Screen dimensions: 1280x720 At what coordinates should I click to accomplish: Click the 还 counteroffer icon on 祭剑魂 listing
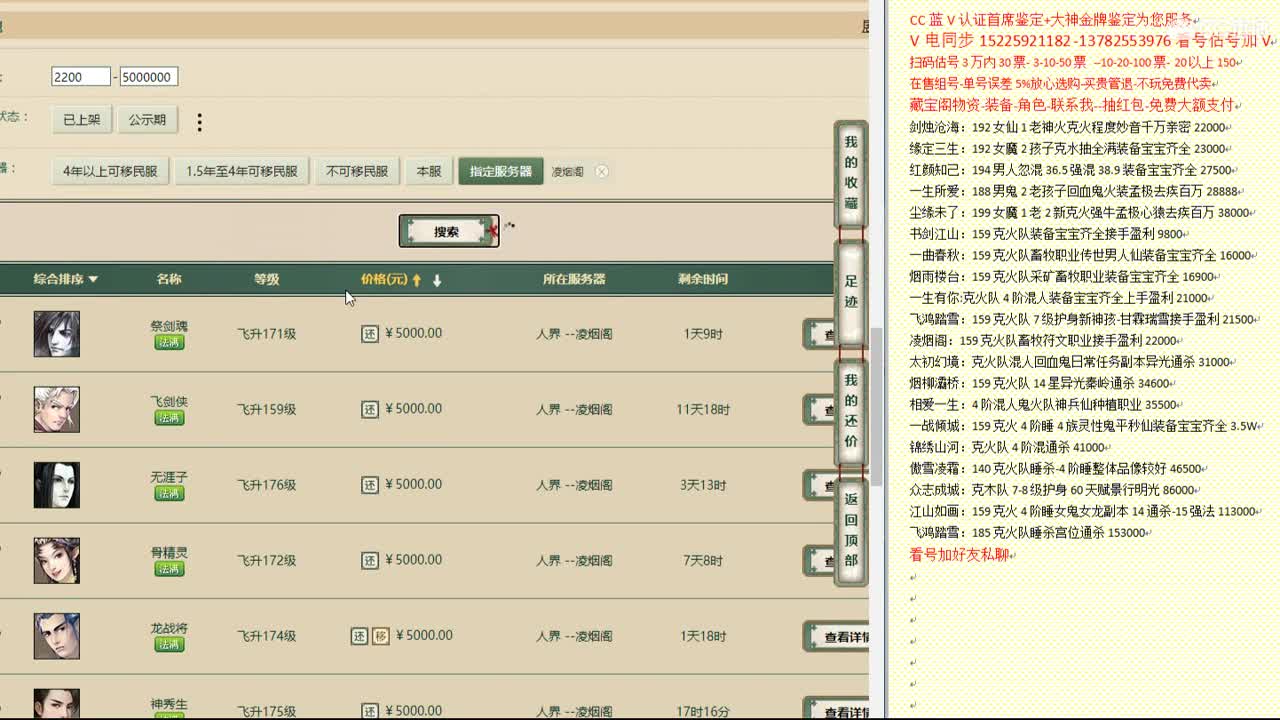pos(371,332)
